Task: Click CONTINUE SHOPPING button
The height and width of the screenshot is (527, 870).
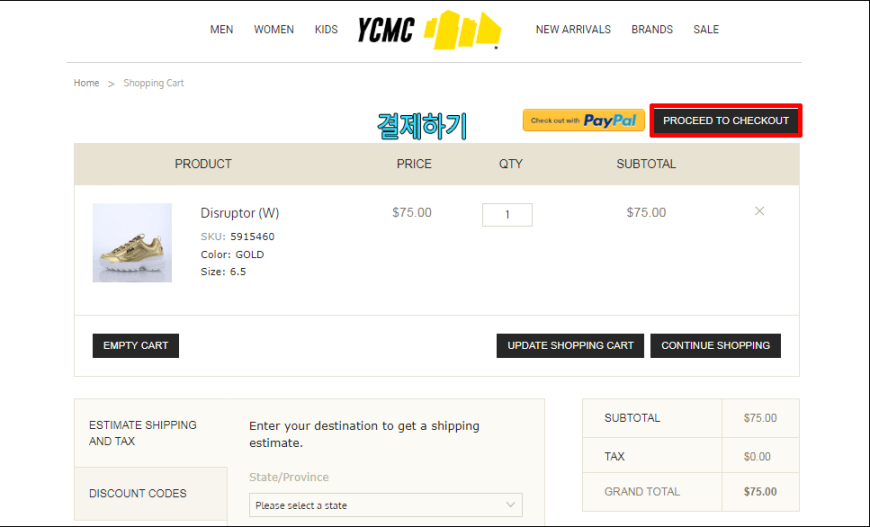Action: (x=716, y=346)
